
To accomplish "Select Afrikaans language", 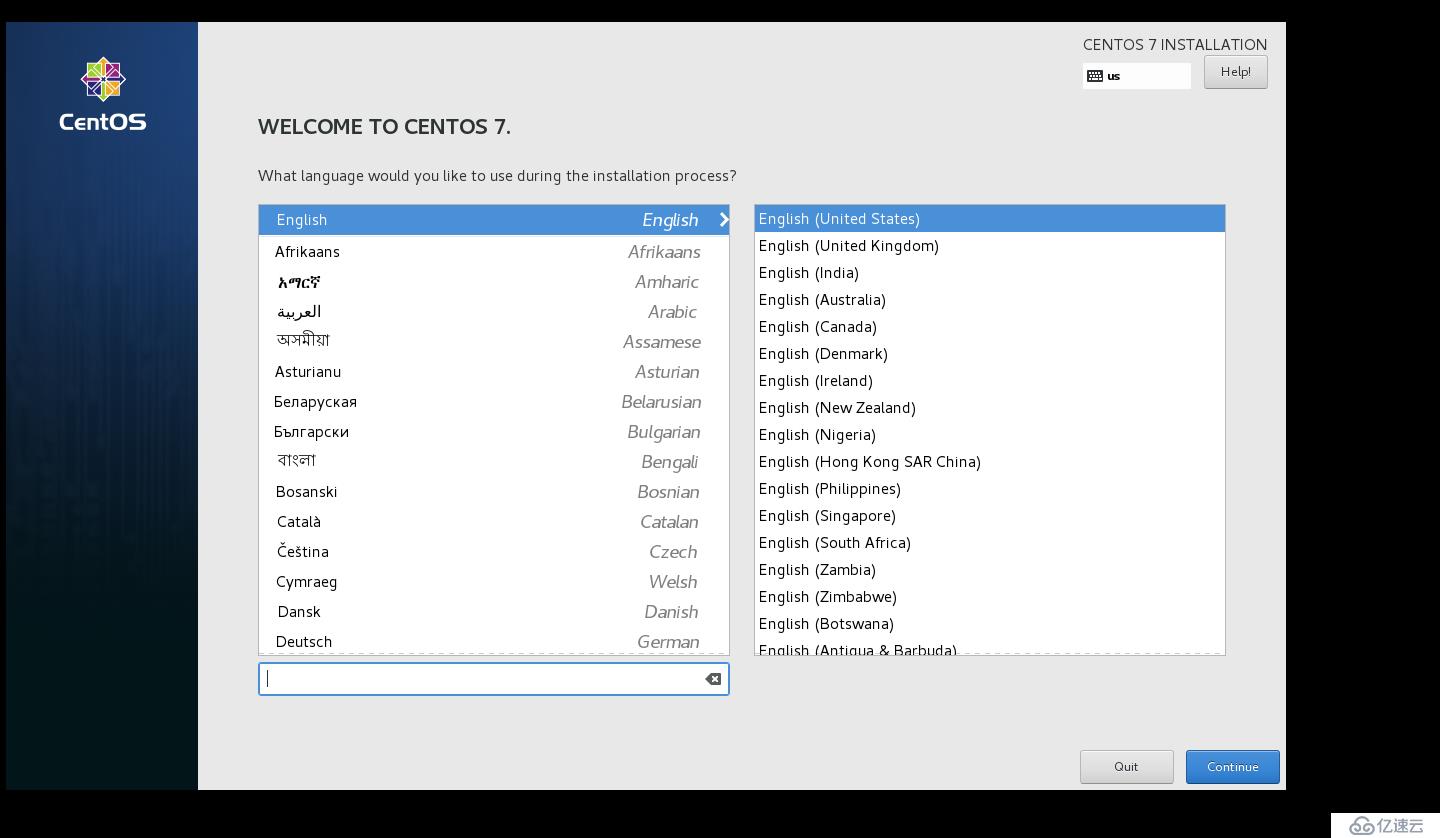I will coord(494,252).
